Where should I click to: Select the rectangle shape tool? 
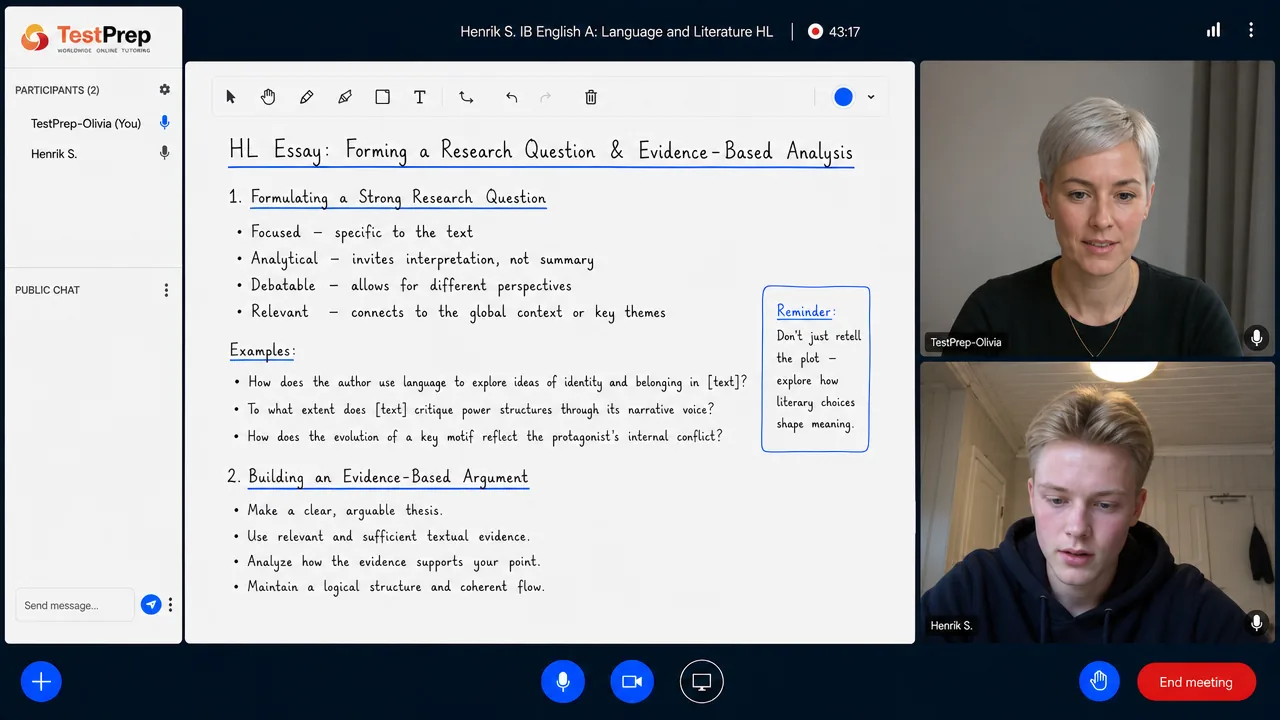coord(382,97)
